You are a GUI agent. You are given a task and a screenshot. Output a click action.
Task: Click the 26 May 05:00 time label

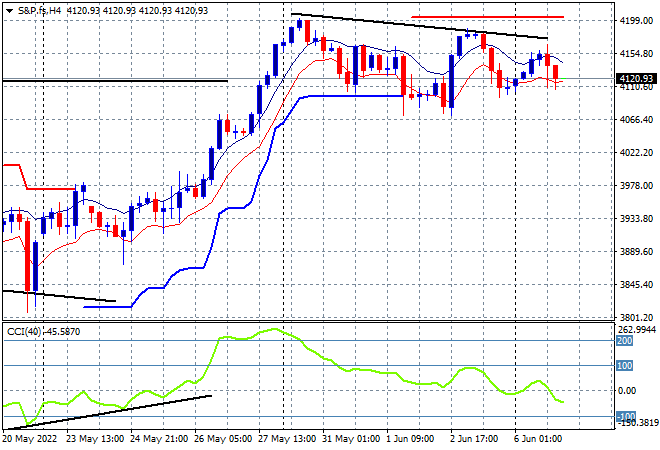(x=223, y=439)
